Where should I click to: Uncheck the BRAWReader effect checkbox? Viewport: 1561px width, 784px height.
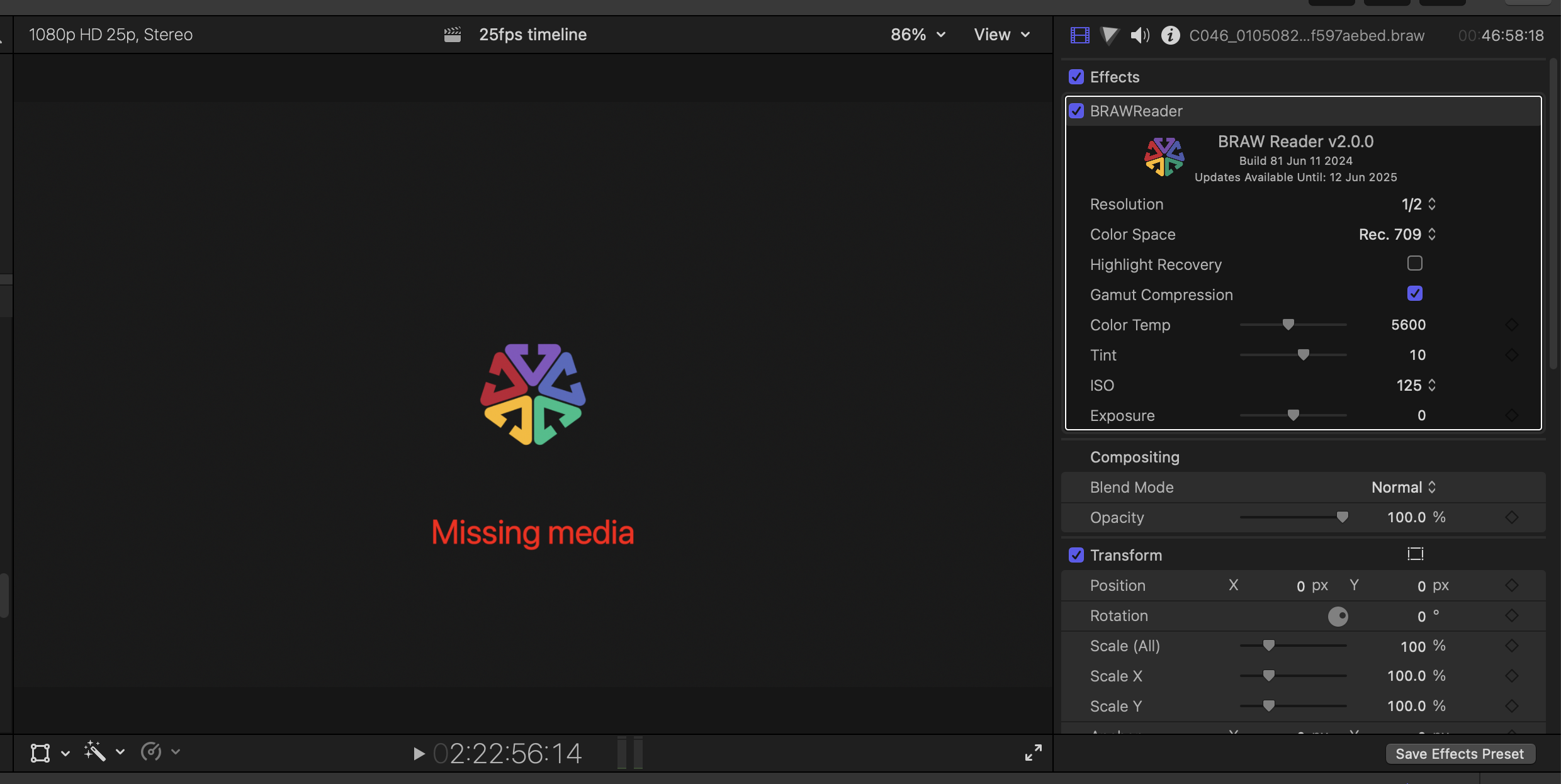[1076, 111]
